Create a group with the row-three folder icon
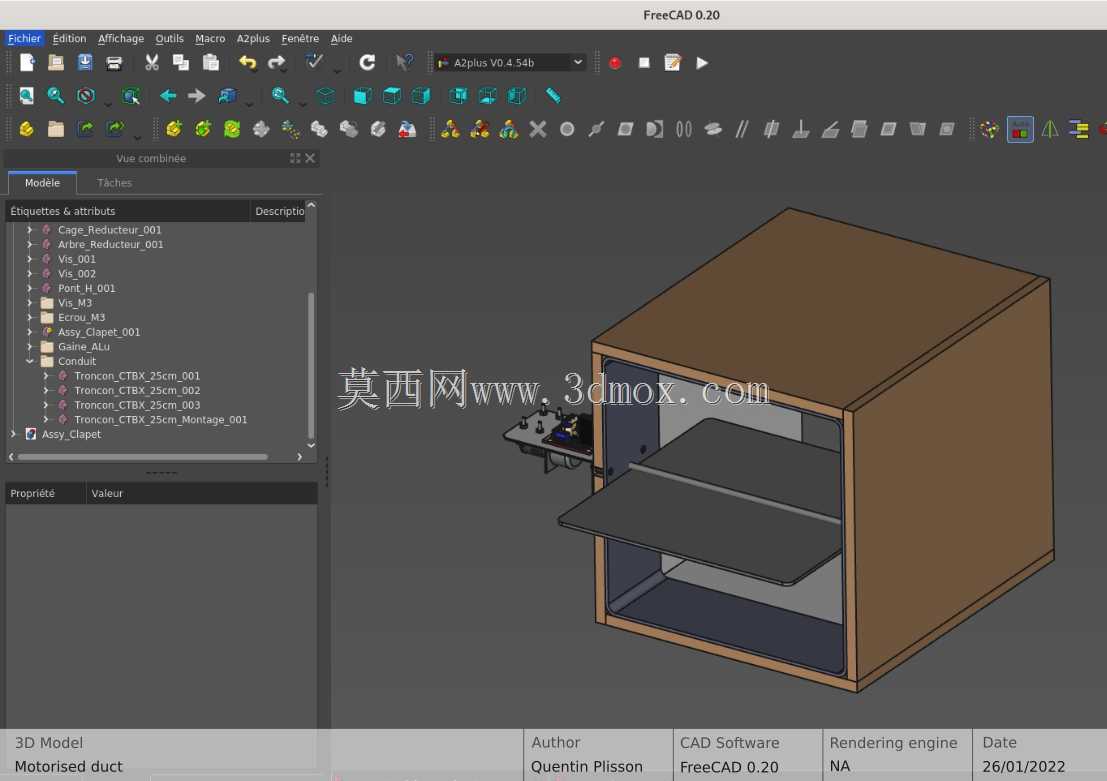The image size is (1107, 781). pos(56,129)
